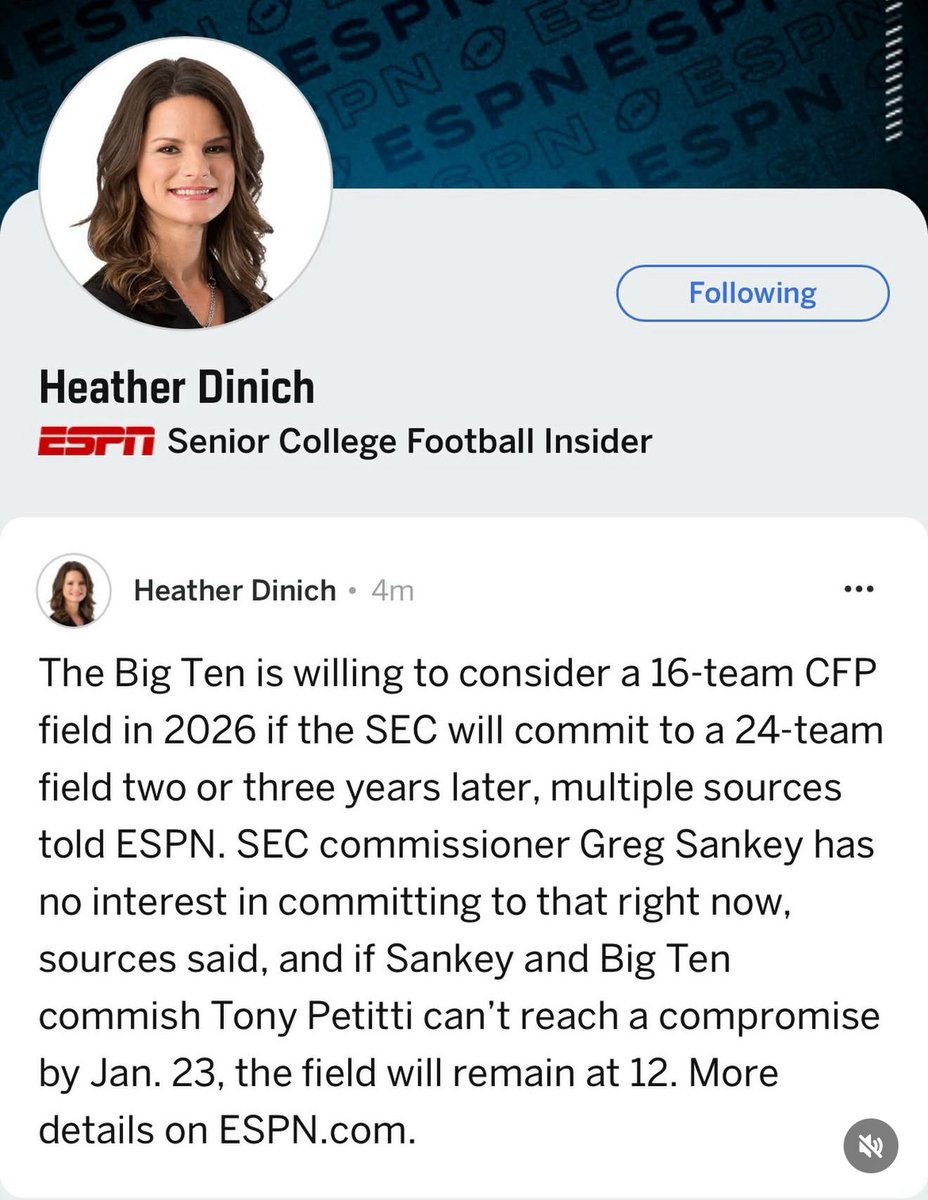Click the post author name Heather Dinich
This screenshot has width=928, height=1200.
click(234, 591)
